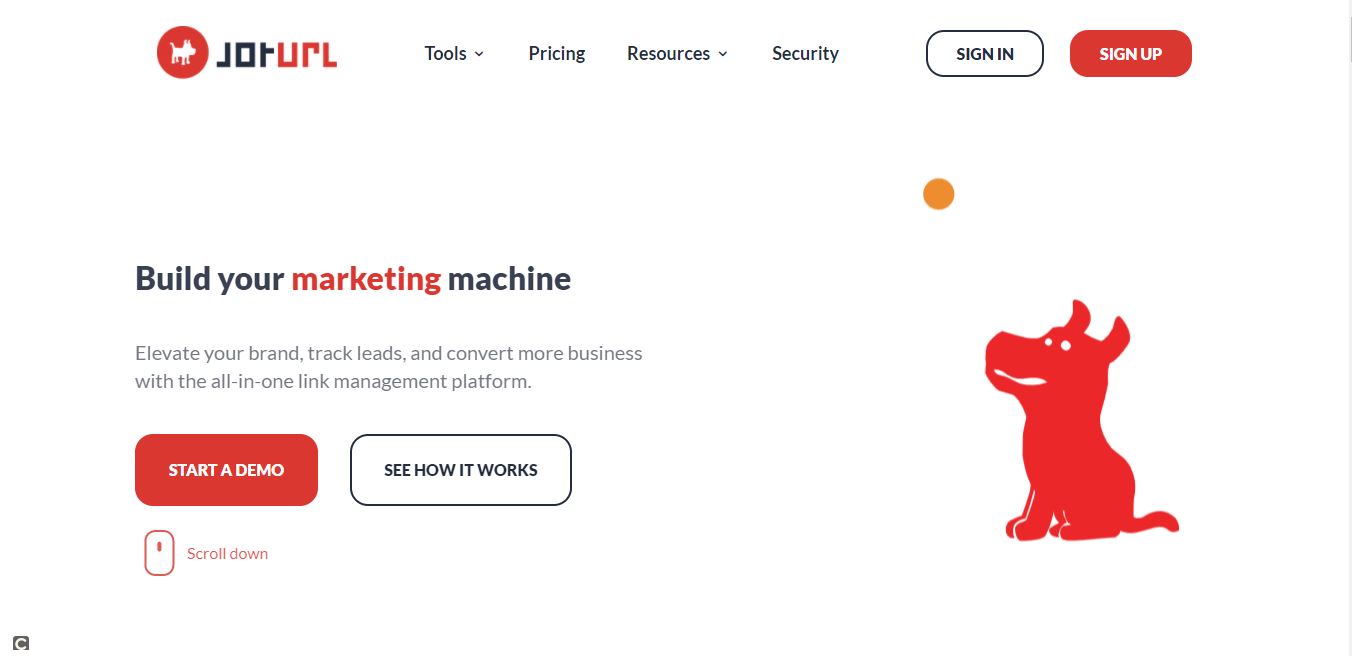Click the mouse scroll indicator icon

coord(159,554)
